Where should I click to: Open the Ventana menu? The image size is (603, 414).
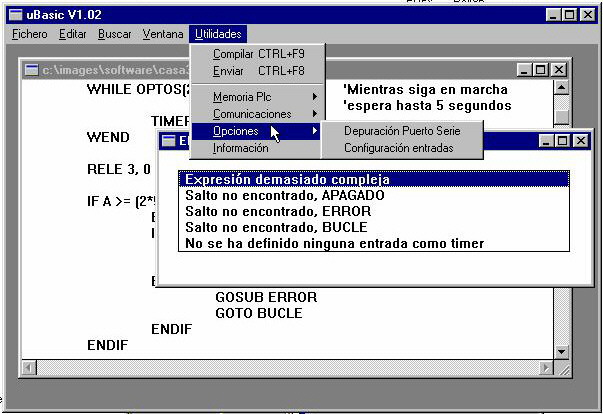(162, 34)
